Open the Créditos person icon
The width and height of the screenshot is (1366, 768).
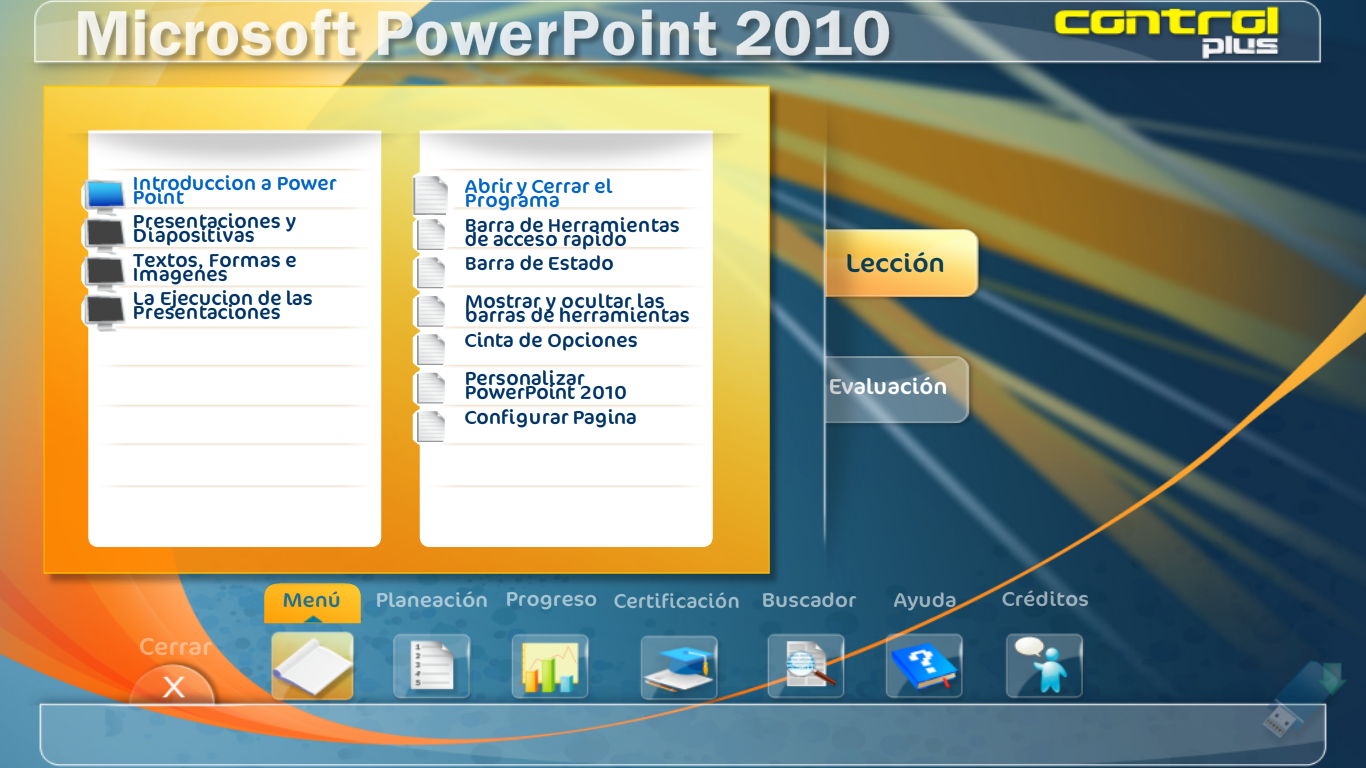point(1044,666)
